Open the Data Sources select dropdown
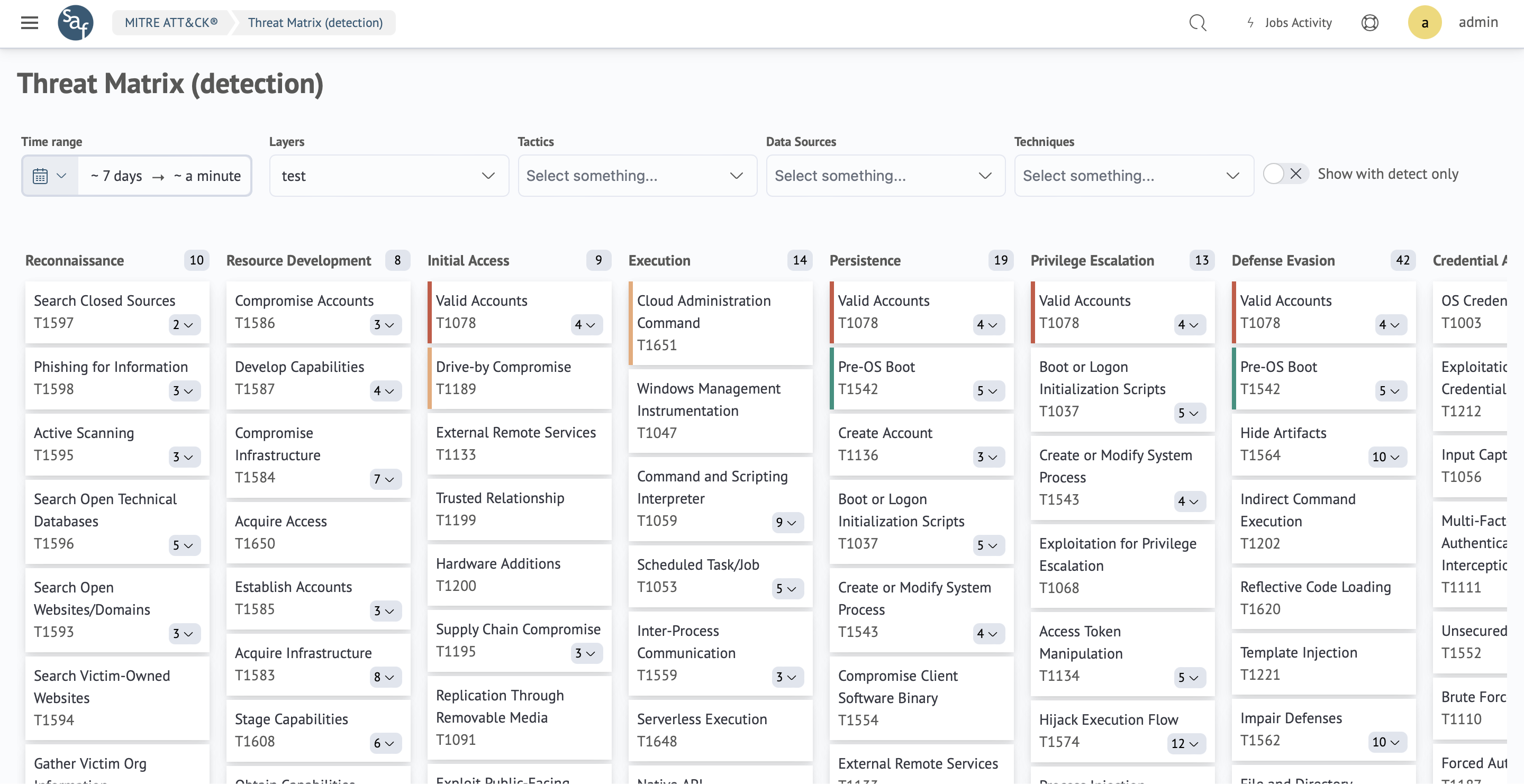 tap(885, 176)
